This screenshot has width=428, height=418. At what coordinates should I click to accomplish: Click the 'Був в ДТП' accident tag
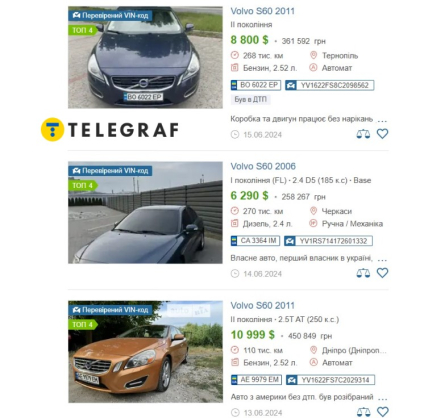[x=250, y=99]
